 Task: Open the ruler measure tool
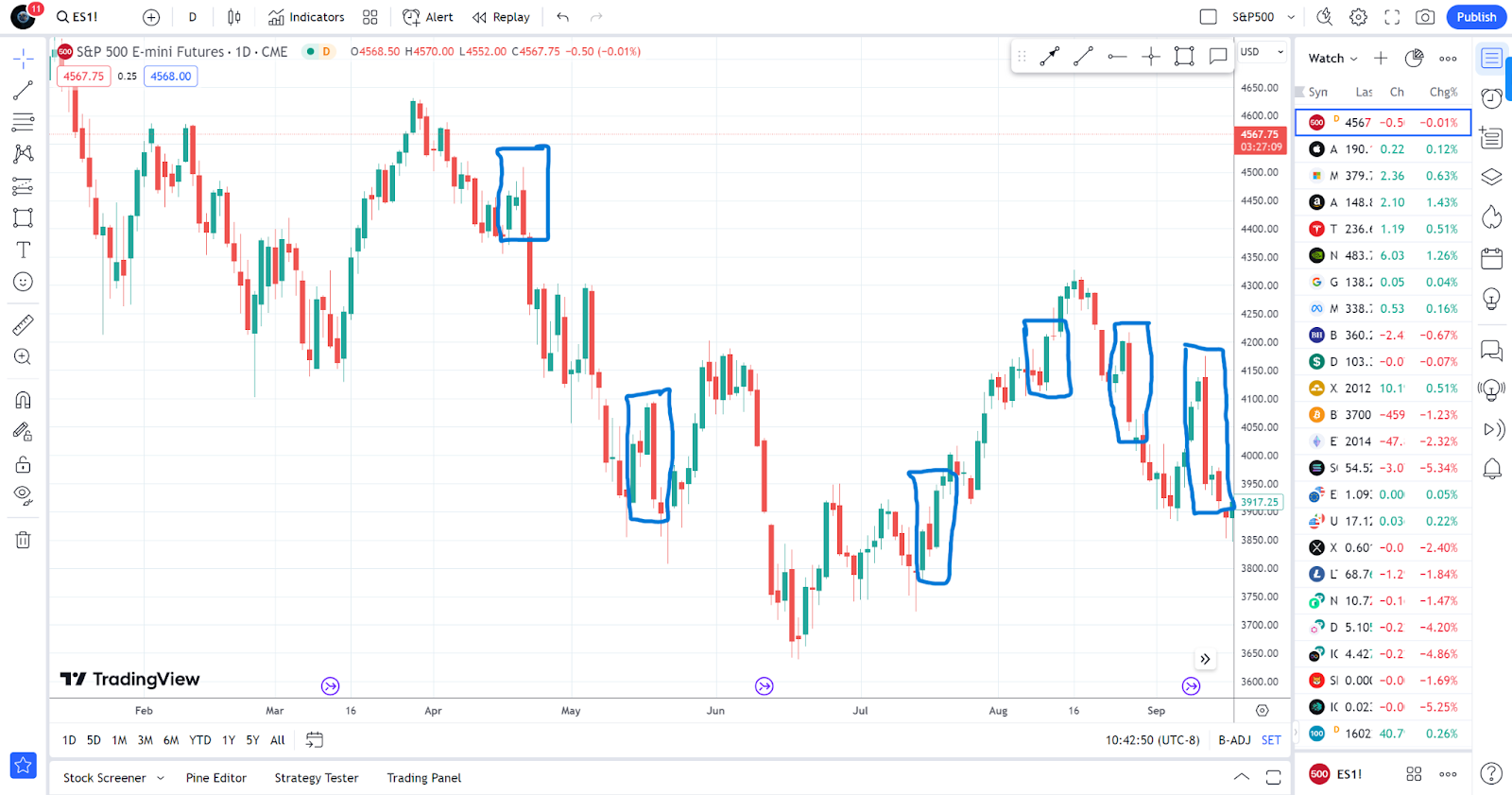(x=23, y=325)
